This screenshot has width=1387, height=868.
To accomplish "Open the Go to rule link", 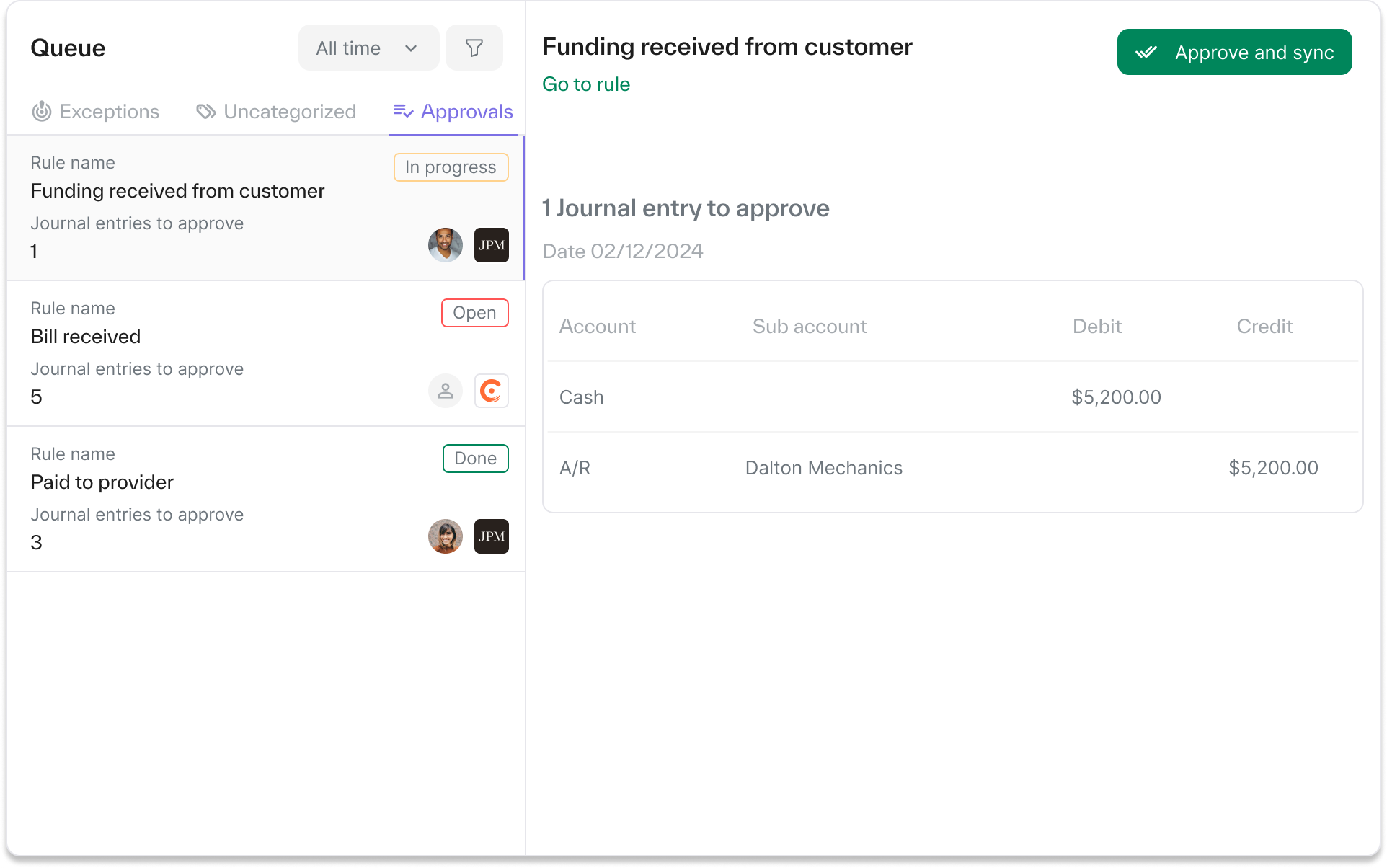I will pos(586,84).
